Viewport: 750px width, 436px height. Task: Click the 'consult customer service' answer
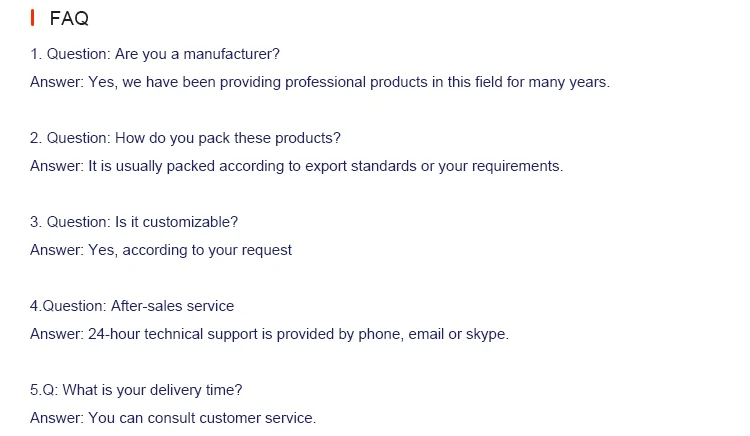(x=173, y=418)
